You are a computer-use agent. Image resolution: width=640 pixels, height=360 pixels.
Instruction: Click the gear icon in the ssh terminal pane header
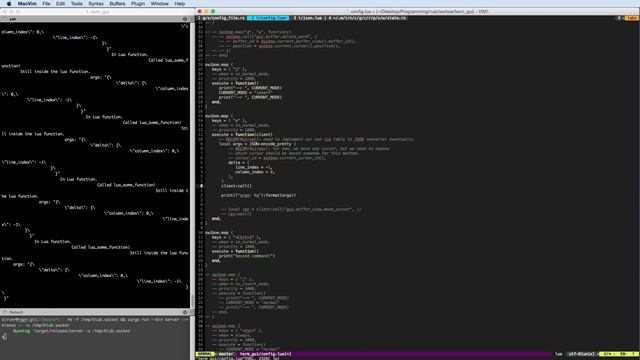185,19
